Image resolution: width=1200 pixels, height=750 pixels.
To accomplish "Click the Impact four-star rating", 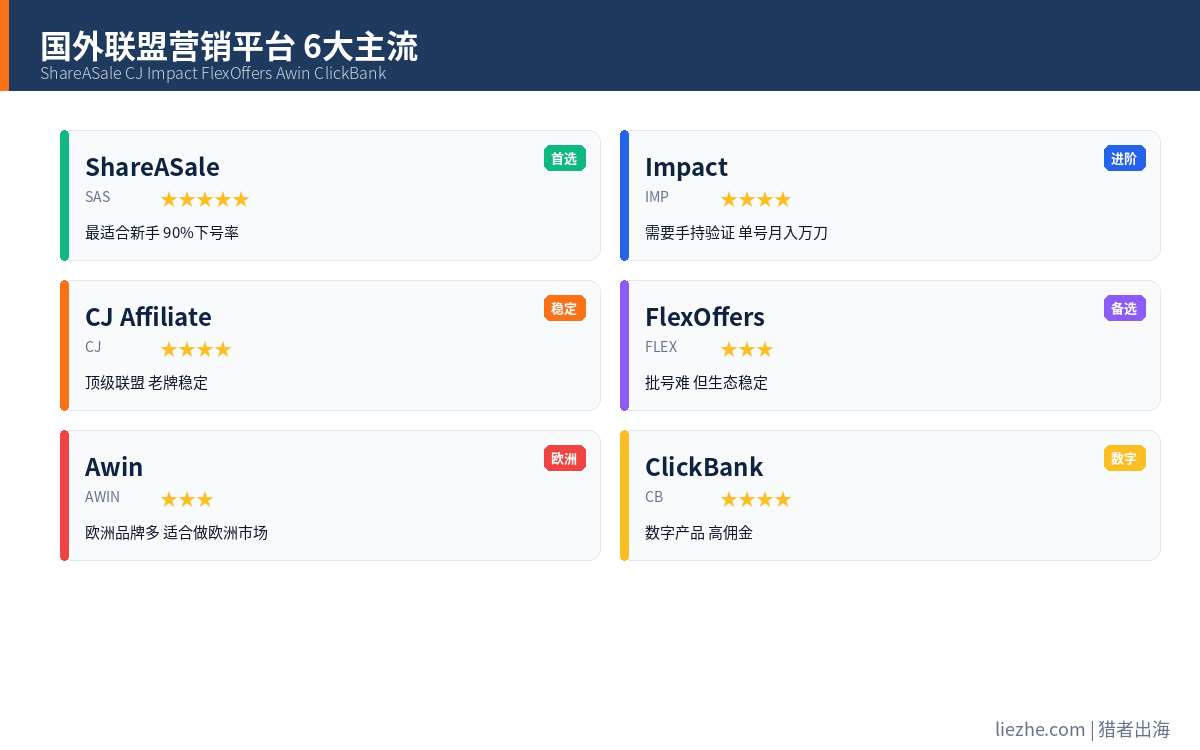I will 755,199.
